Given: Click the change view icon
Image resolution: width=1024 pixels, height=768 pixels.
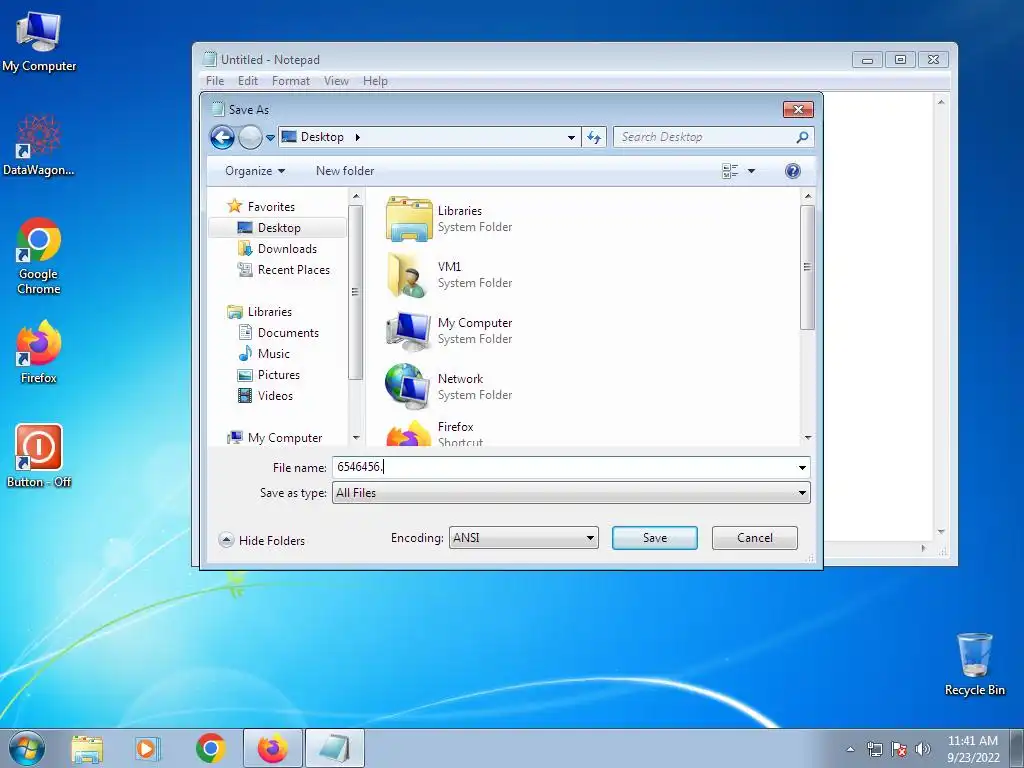Looking at the screenshot, I should click(729, 171).
